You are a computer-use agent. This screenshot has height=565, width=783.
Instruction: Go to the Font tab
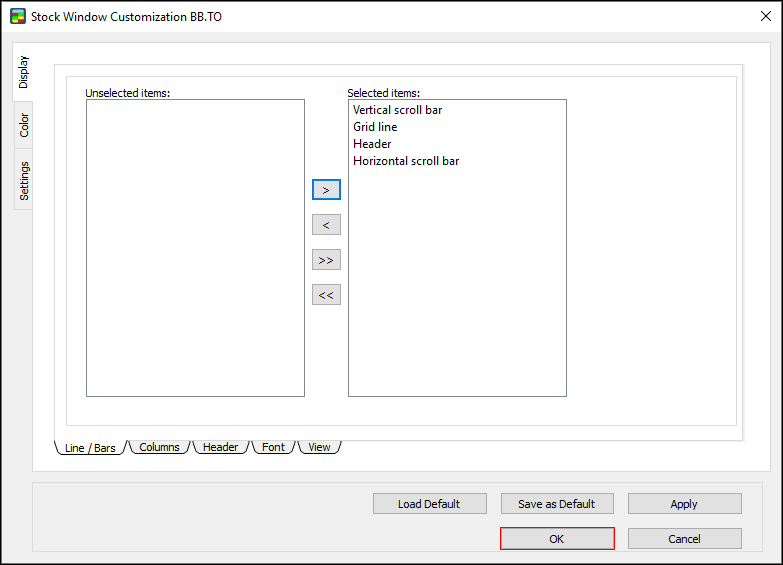tap(273, 447)
